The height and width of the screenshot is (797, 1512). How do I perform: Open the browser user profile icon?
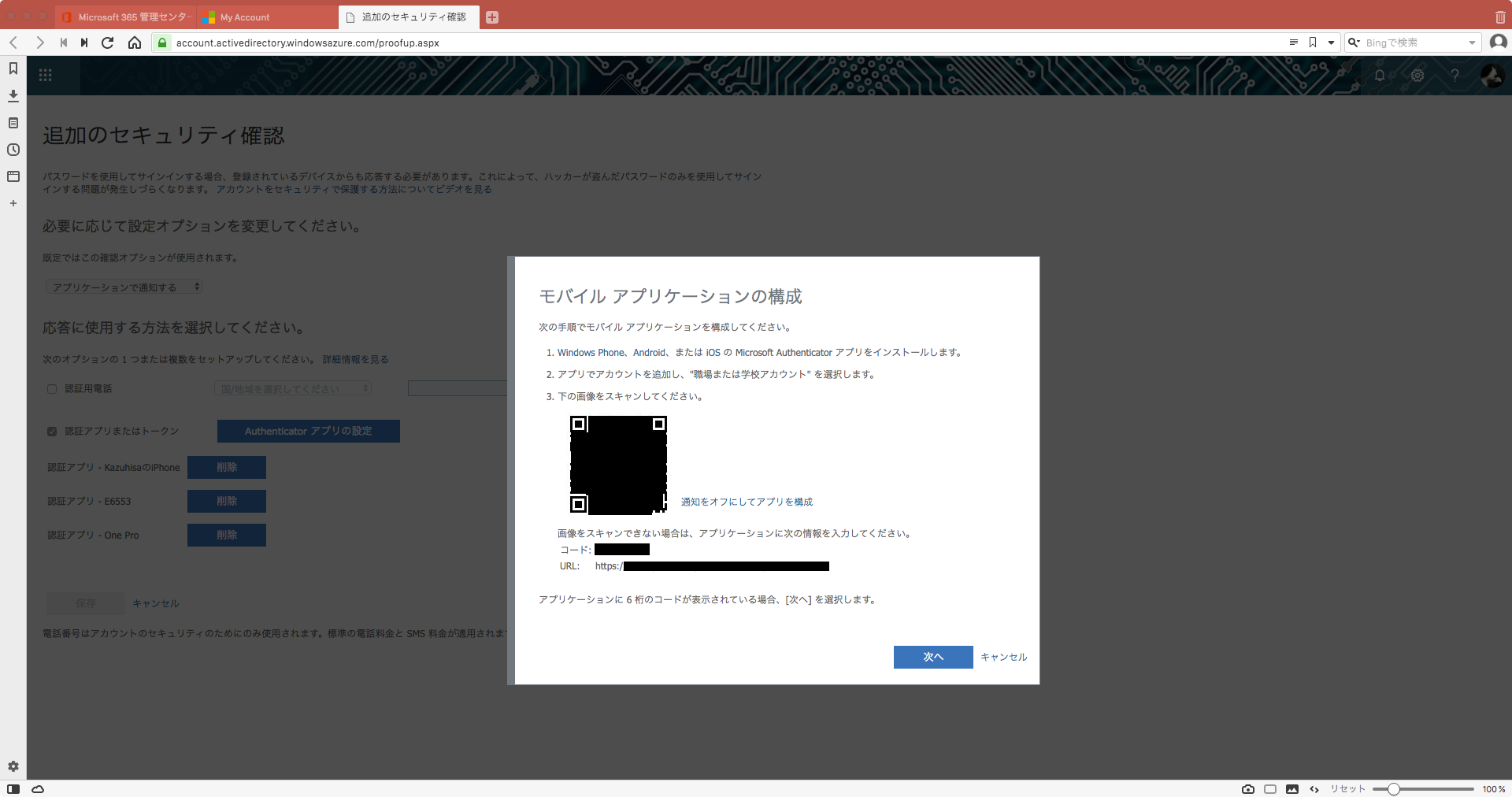[1499, 42]
